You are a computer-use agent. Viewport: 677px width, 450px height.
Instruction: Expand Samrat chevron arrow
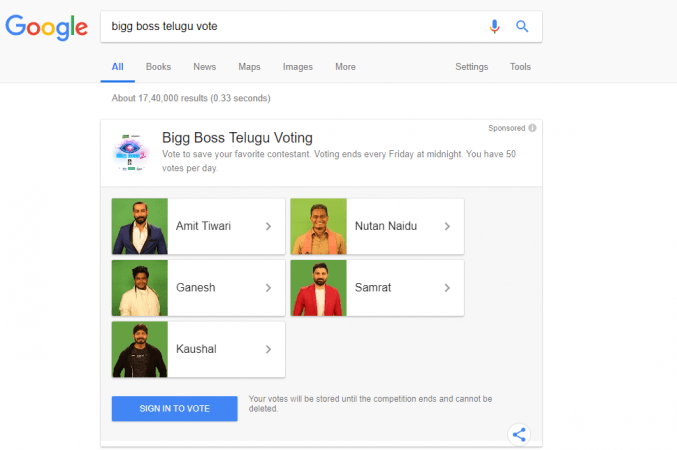[446, 288]
